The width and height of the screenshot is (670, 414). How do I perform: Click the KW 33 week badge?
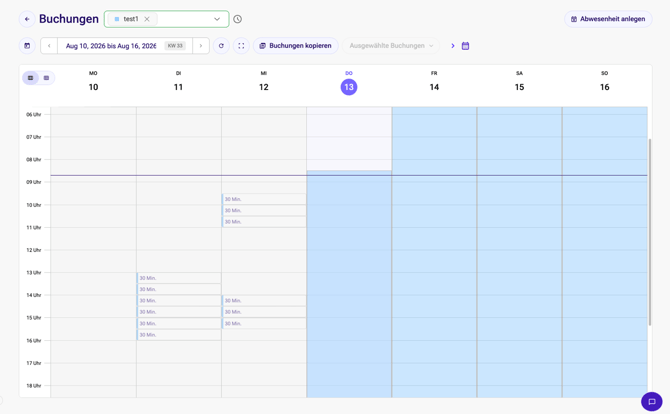click(175, 46)
